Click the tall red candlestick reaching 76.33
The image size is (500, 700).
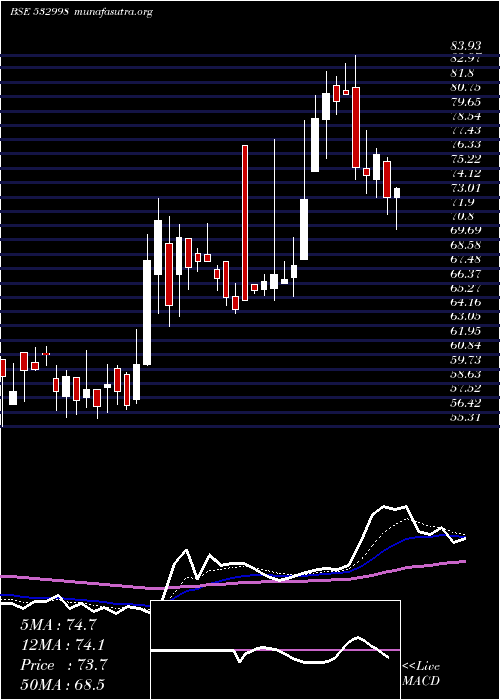coord(245,223)
